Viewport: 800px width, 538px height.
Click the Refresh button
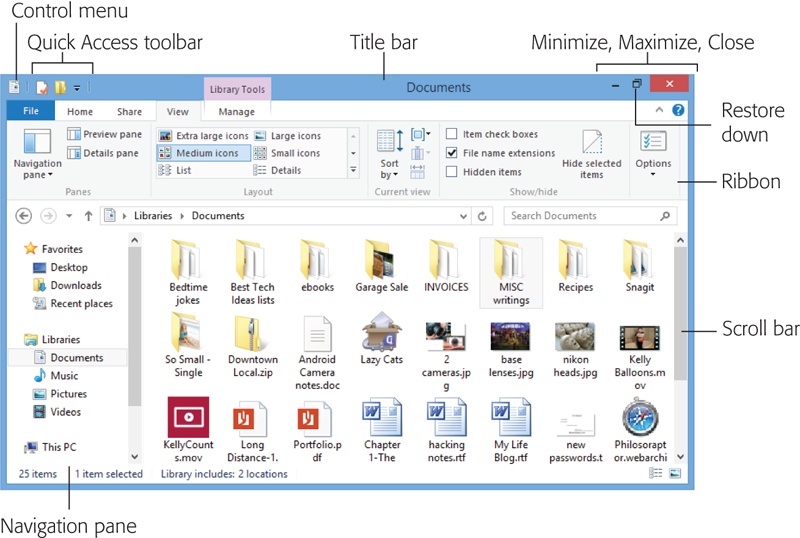[482, 216]
